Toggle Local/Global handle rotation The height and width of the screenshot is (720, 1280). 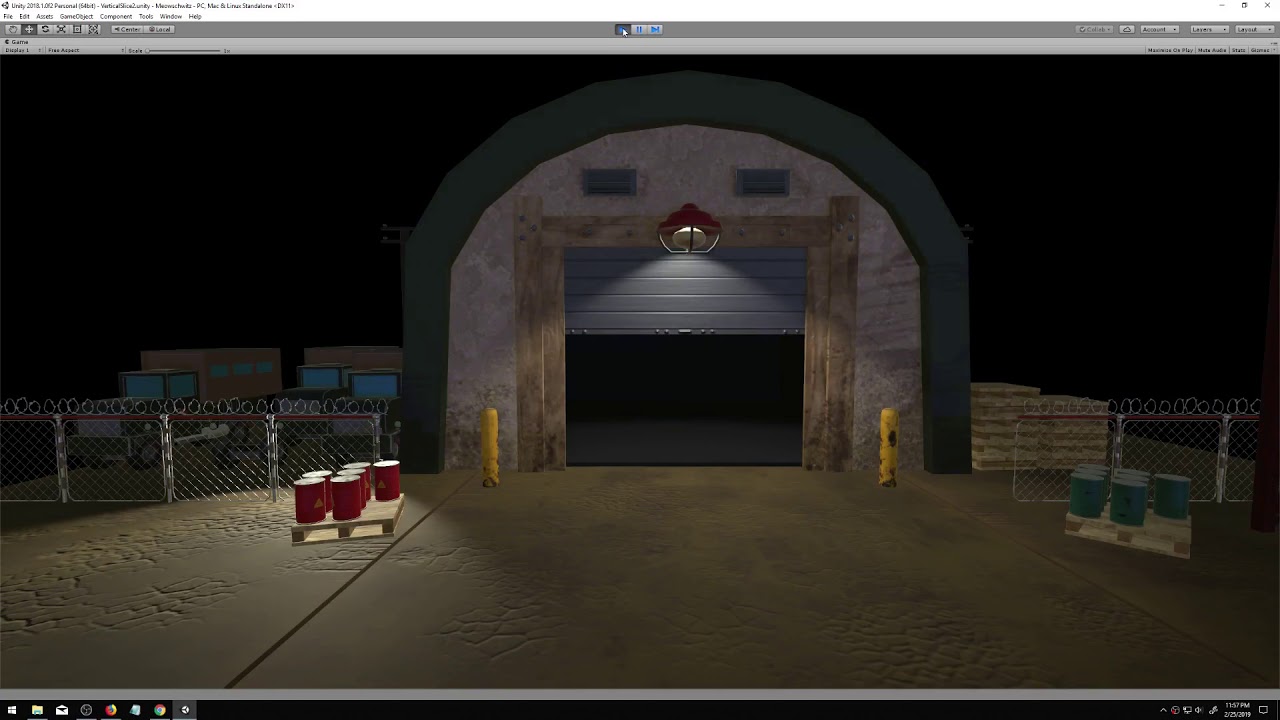(160, 29)
